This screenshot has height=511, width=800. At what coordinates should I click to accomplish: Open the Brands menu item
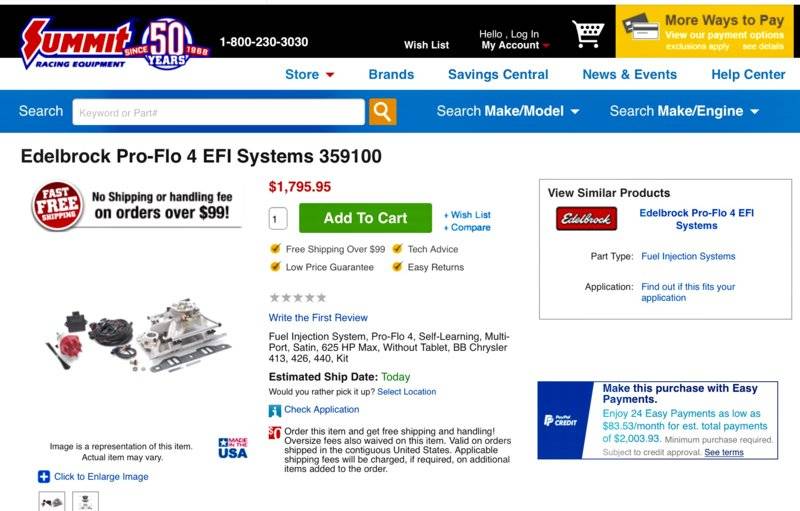pos(391,74)
